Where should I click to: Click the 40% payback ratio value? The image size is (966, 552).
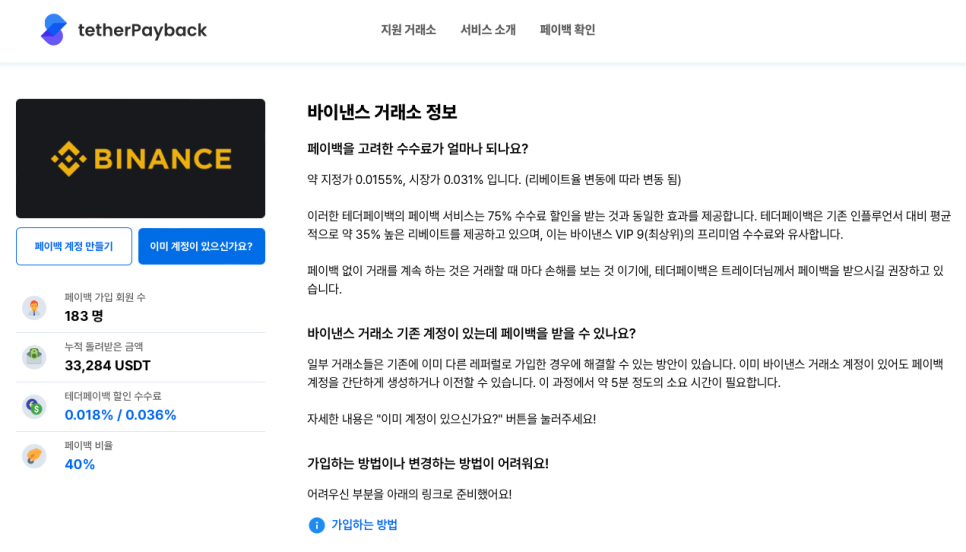[79, 465]
